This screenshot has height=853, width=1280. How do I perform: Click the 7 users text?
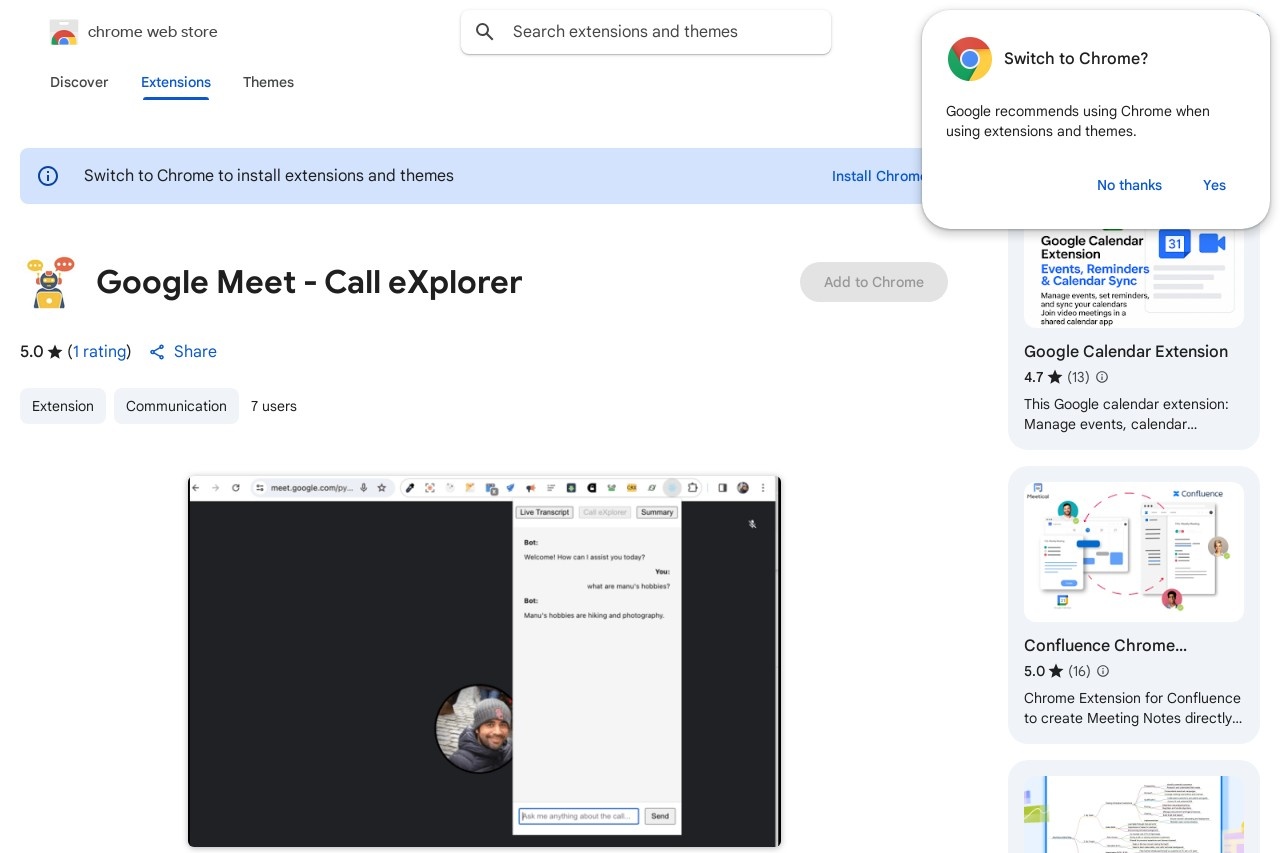[x=274, y=406]
